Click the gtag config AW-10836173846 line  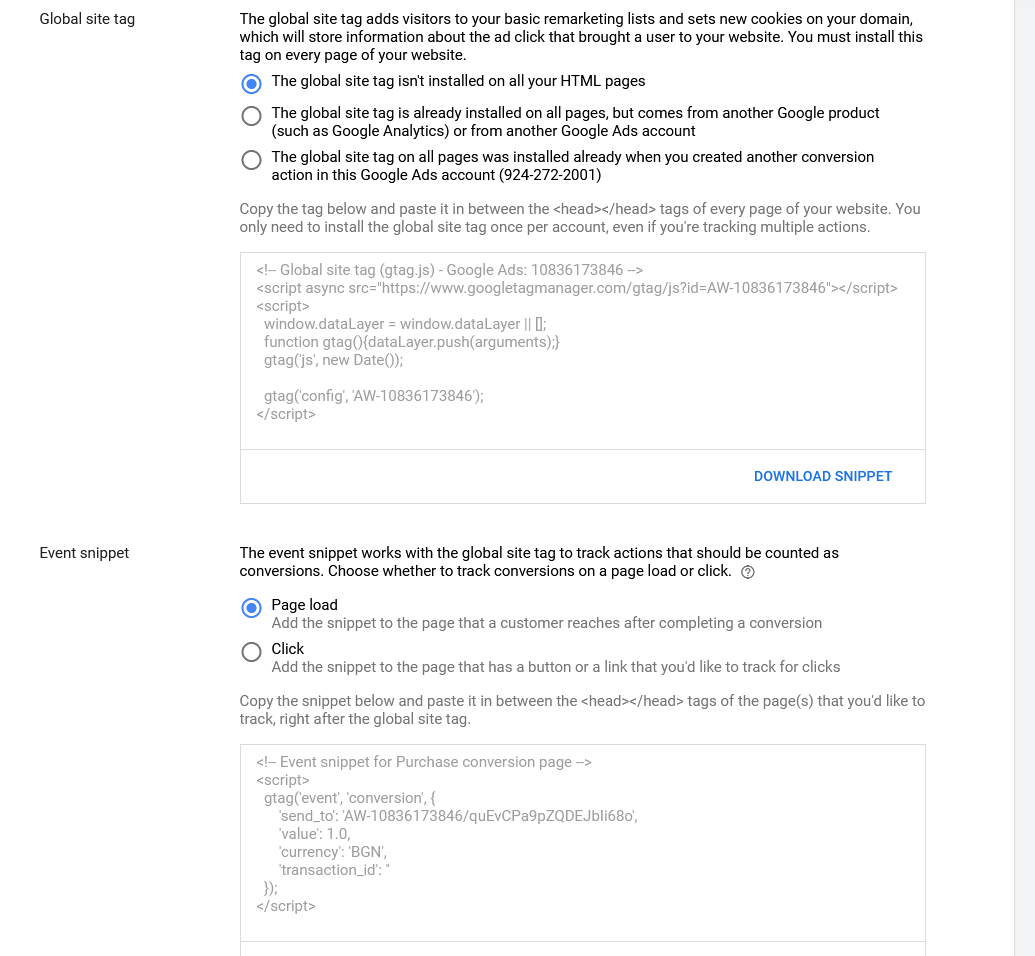click(x=374, y=396)
